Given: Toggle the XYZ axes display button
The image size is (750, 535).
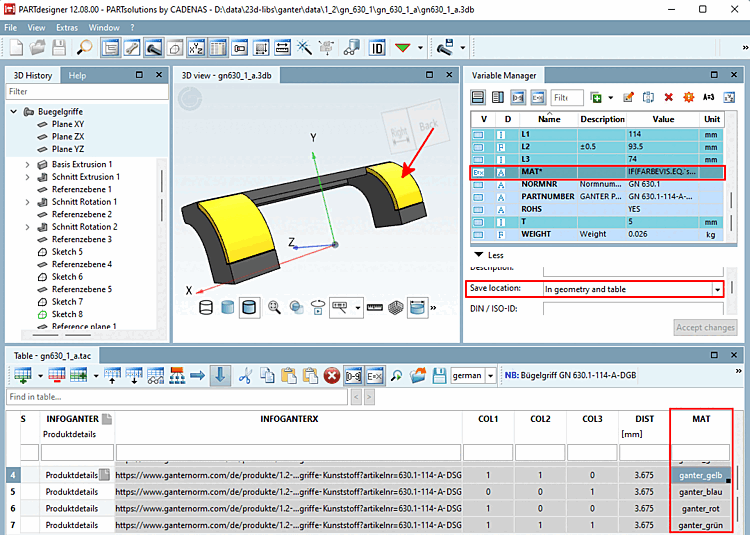Looking at the screenshot, I should (194, 47).
